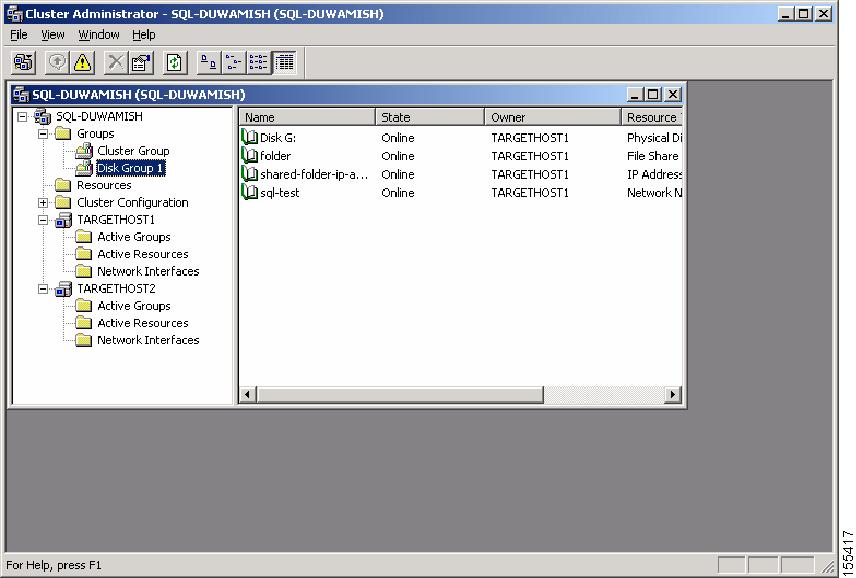Sort by the Resource Type column header
Screen dimensions: 856x578
point(652,117)
